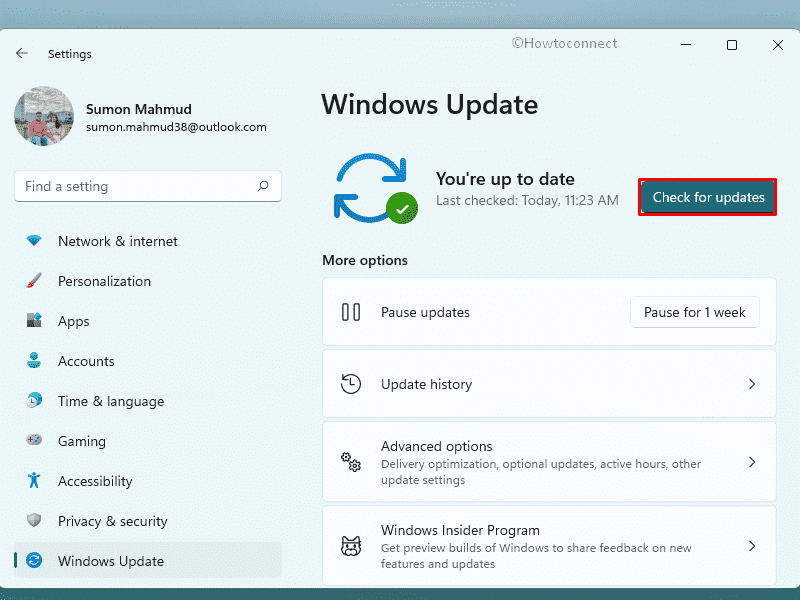This screenshot has width=800, height=600.
Task: Open the Sumon Mahmud profile picture
Action: 44,116
